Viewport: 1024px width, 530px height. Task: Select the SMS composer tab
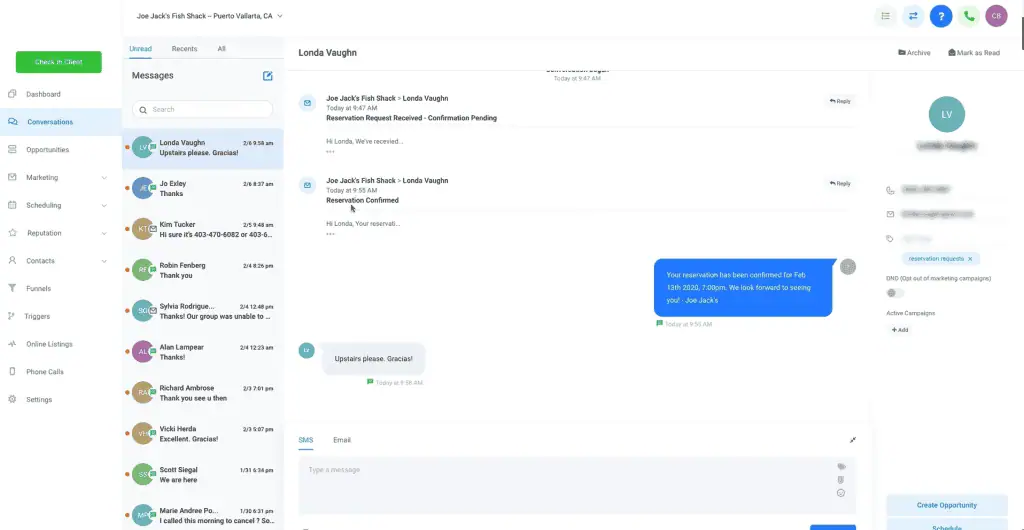pyautogui.click(x=306, y=440)
